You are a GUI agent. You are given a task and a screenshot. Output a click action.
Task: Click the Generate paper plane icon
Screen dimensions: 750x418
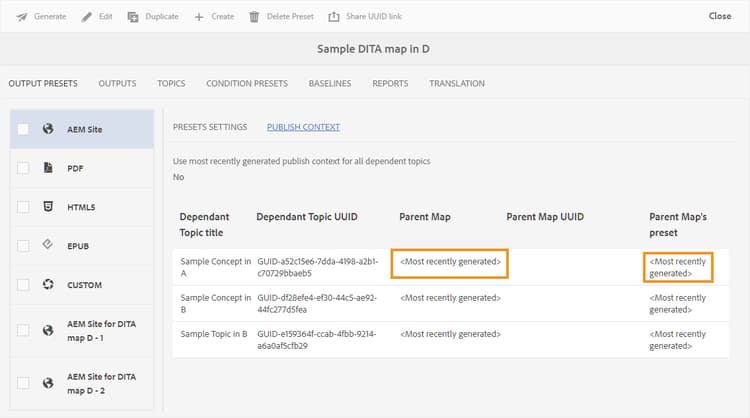click(x=21, y=16)
